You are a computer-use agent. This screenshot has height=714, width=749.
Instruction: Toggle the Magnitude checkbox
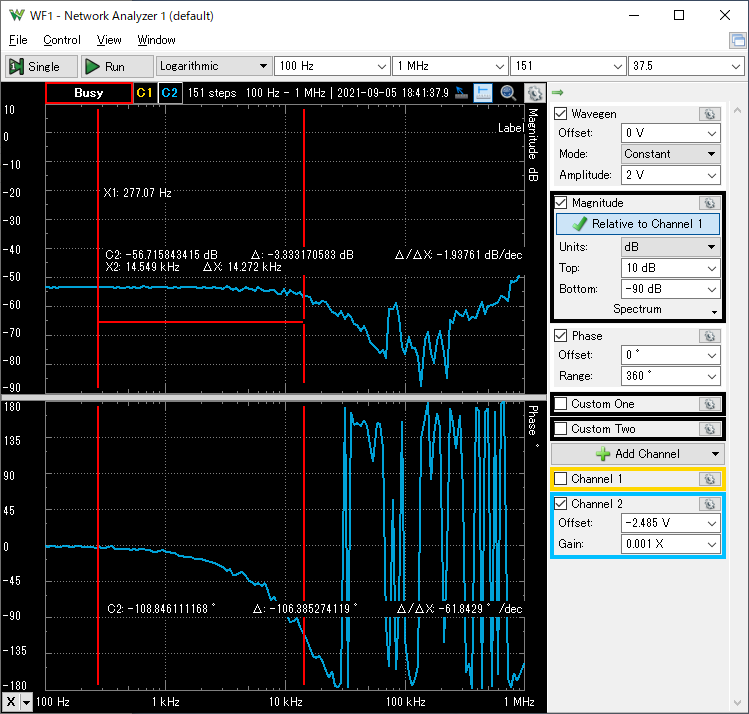(x=561, y=202)
